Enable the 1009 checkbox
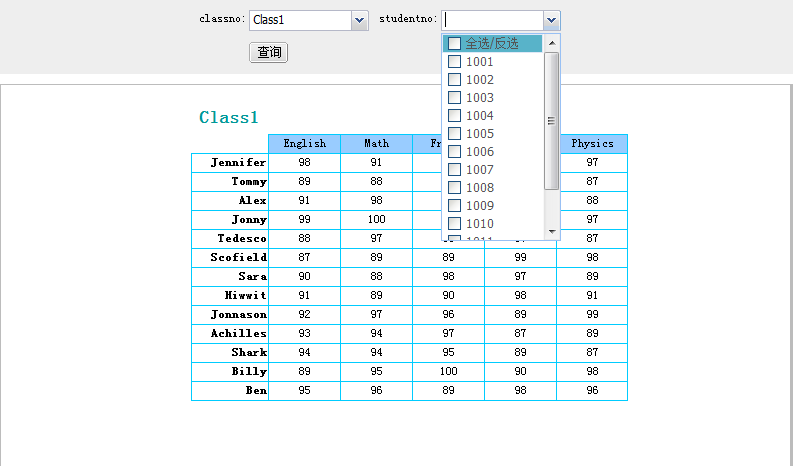This screenshot has height=466, width=793. (454, 206)
